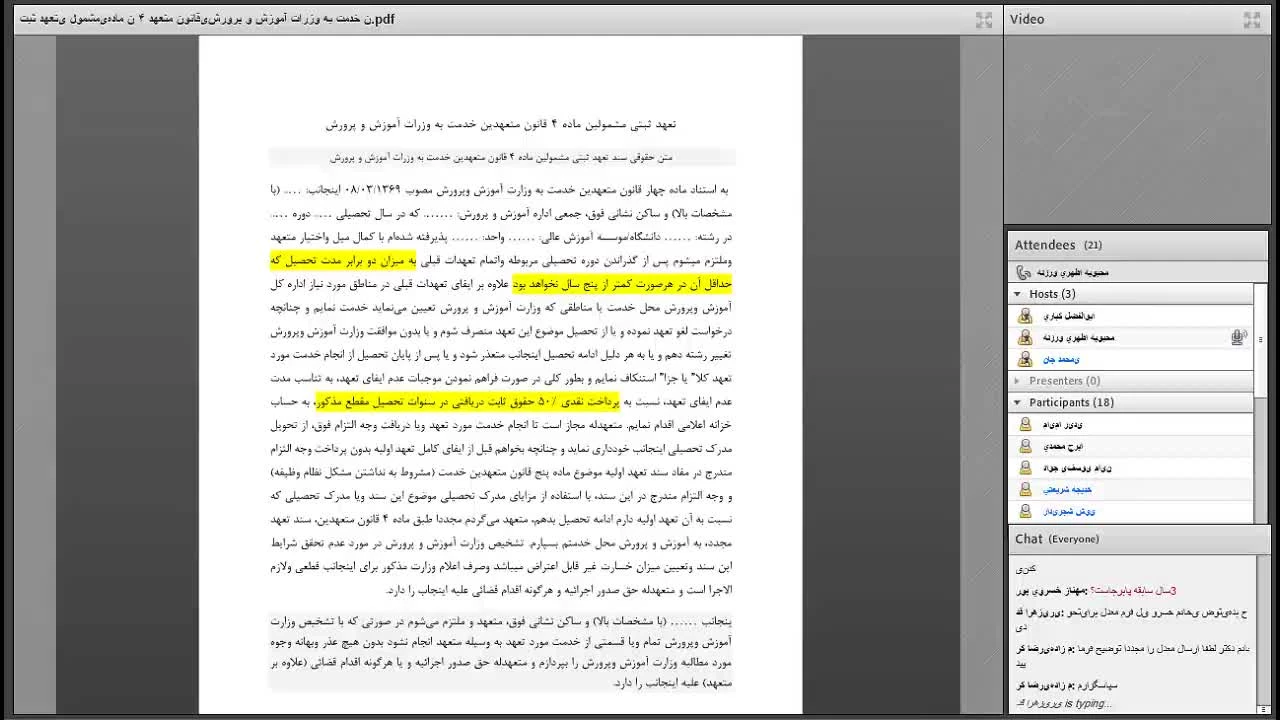This screenshot has height=720, width=1280.
Task: Maximize the PDF share pod to fullscreen
Action: click(984, 19)
